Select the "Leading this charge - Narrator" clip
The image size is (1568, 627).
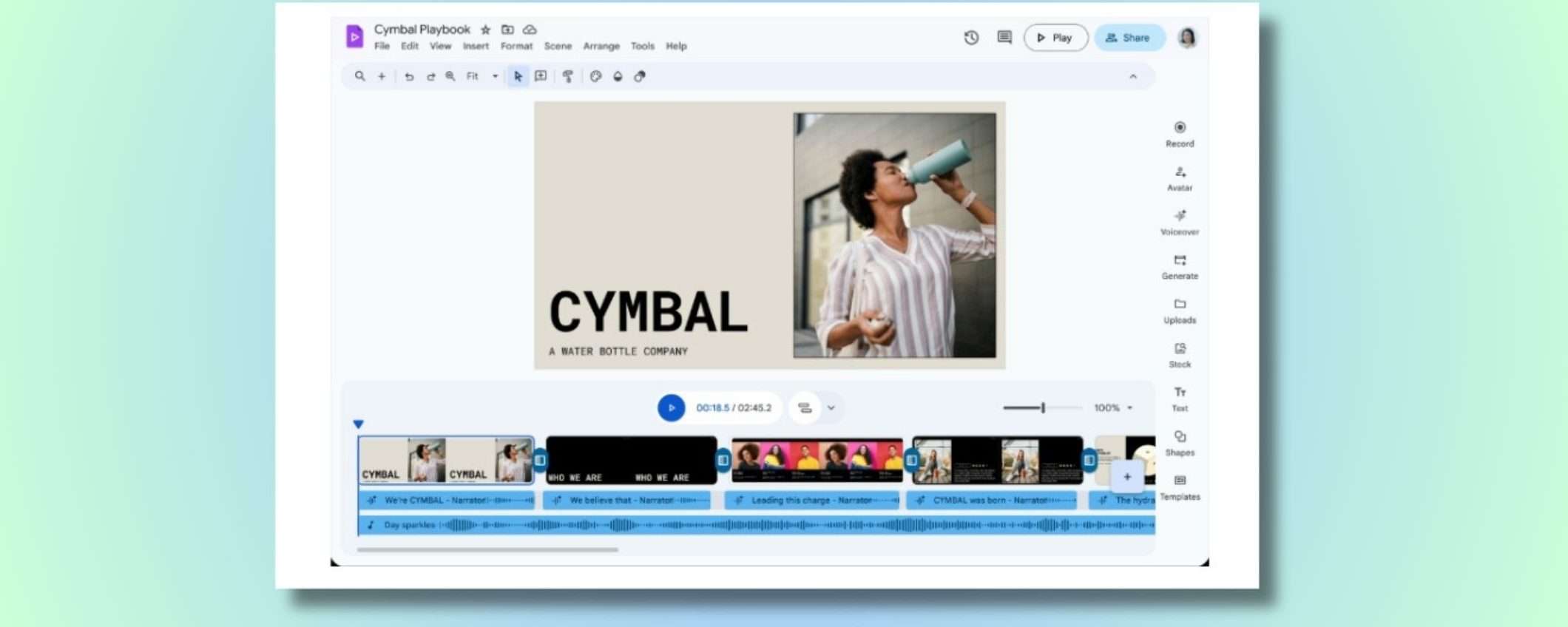coord(812,501)
